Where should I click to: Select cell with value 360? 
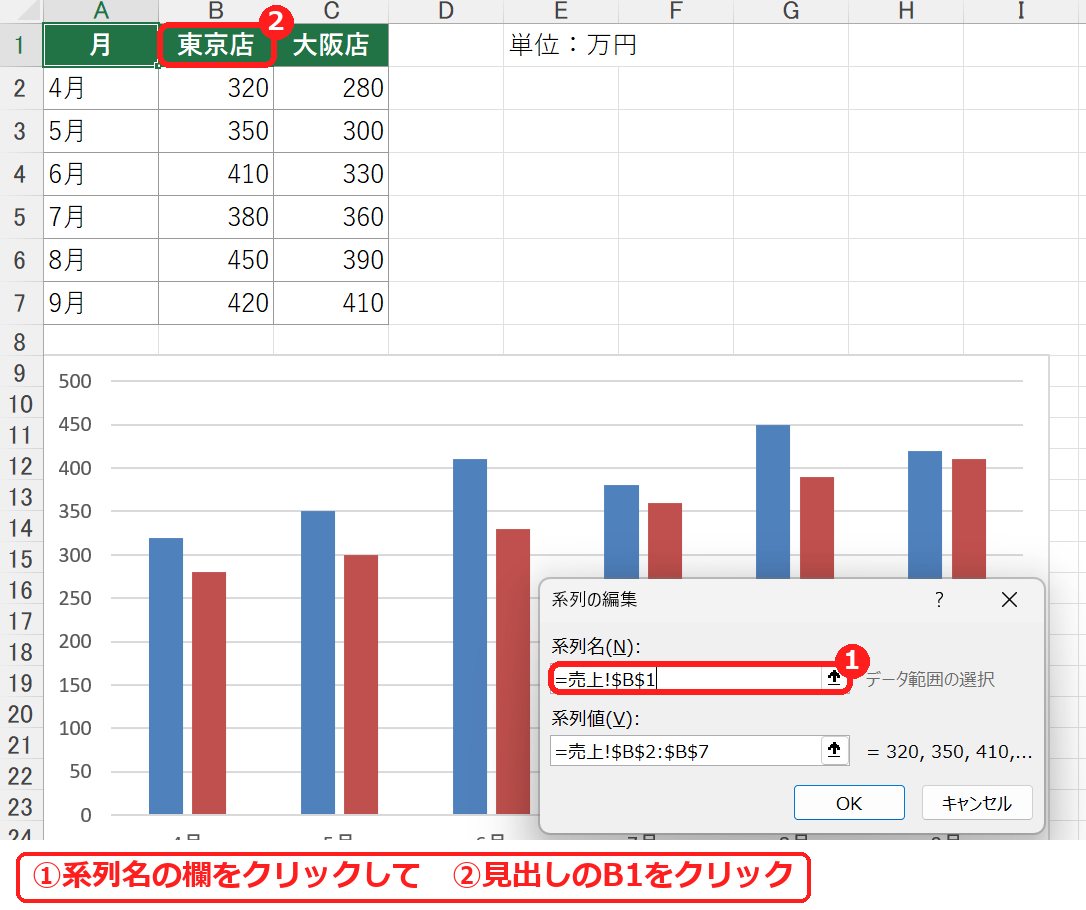pyautogui.click(x=331, y=217)
